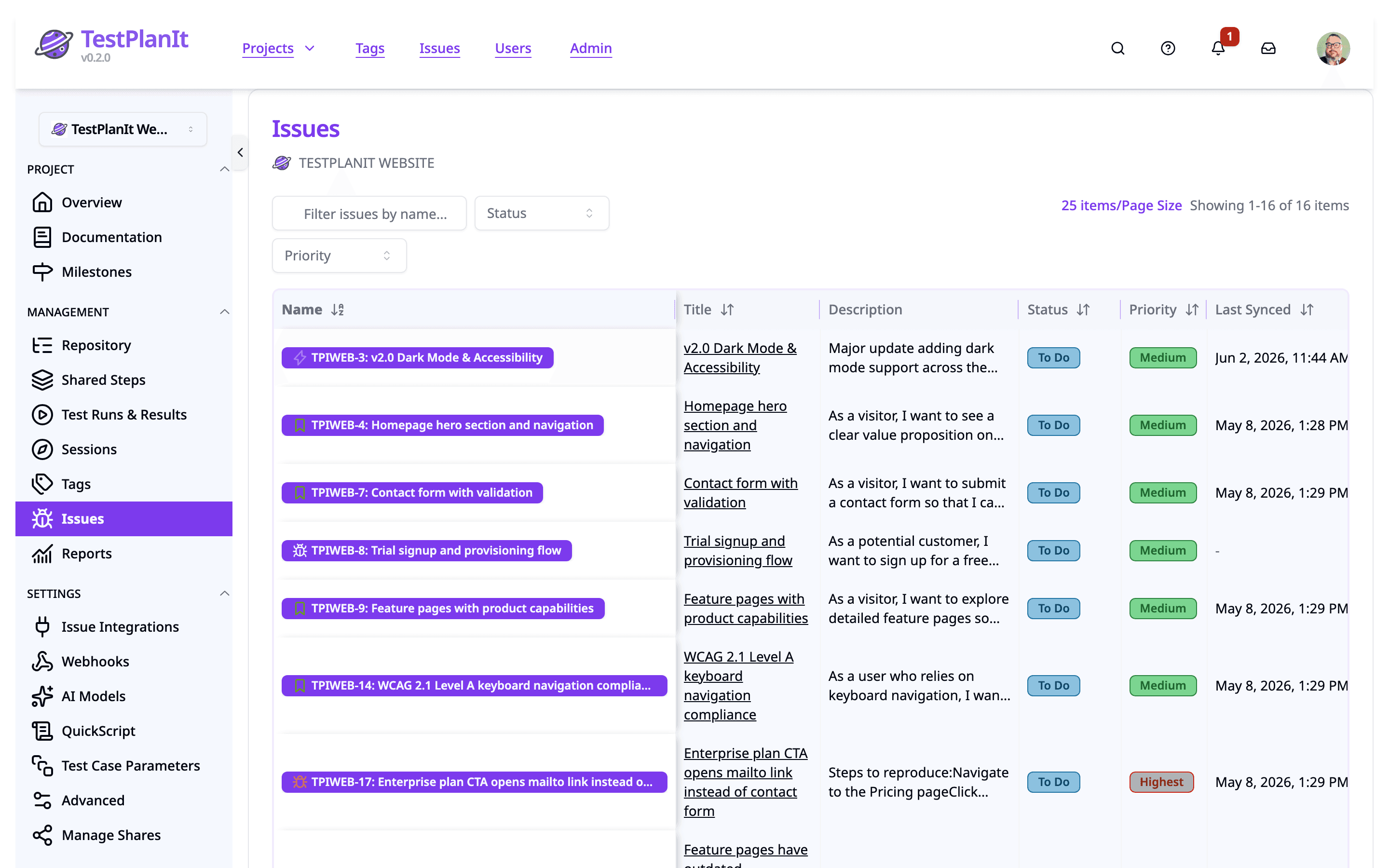Open the TPIWEB-3 Dark Mode & Accessibility badge

[417, 358]
